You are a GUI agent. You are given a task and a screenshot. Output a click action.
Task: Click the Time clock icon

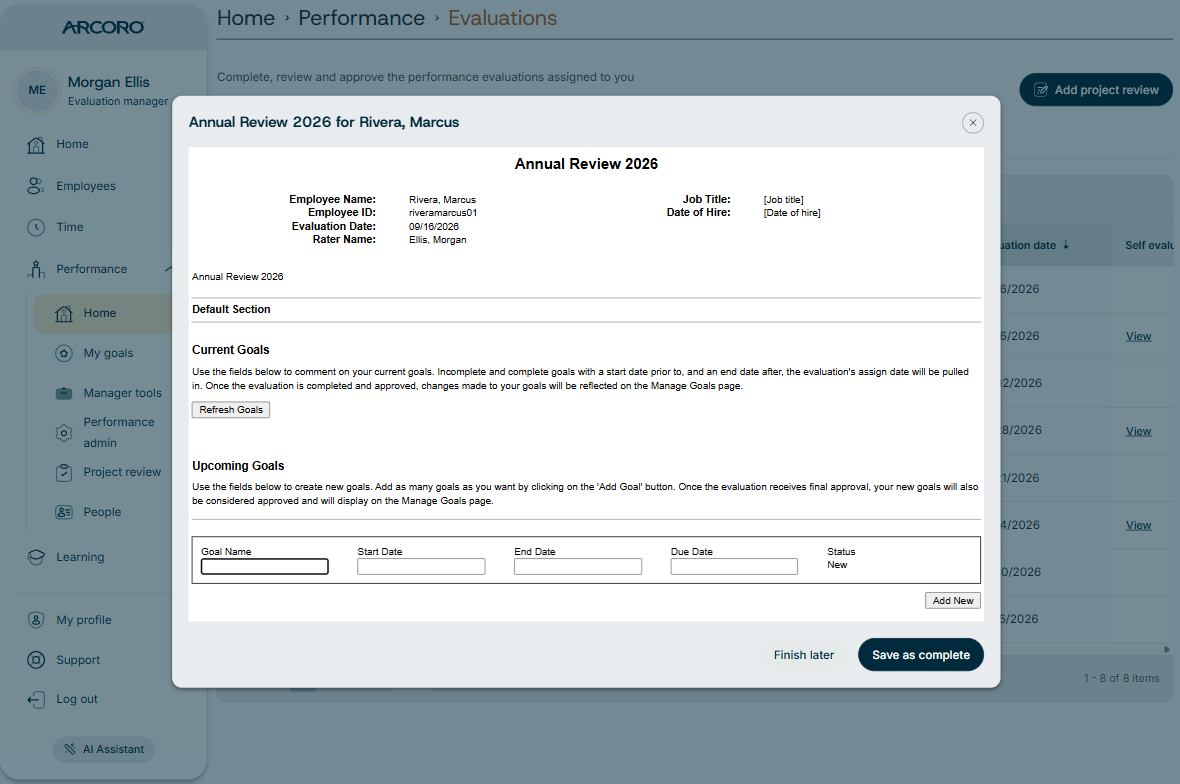(36, 227)
